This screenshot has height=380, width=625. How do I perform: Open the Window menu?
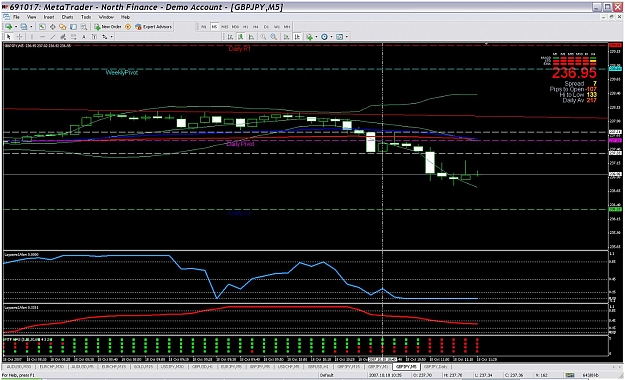[106, 17]
